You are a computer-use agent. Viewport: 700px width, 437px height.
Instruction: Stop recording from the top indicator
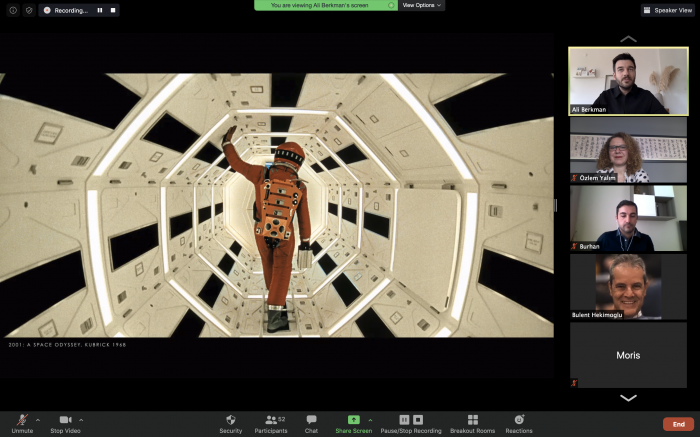(x=113, y=10)
